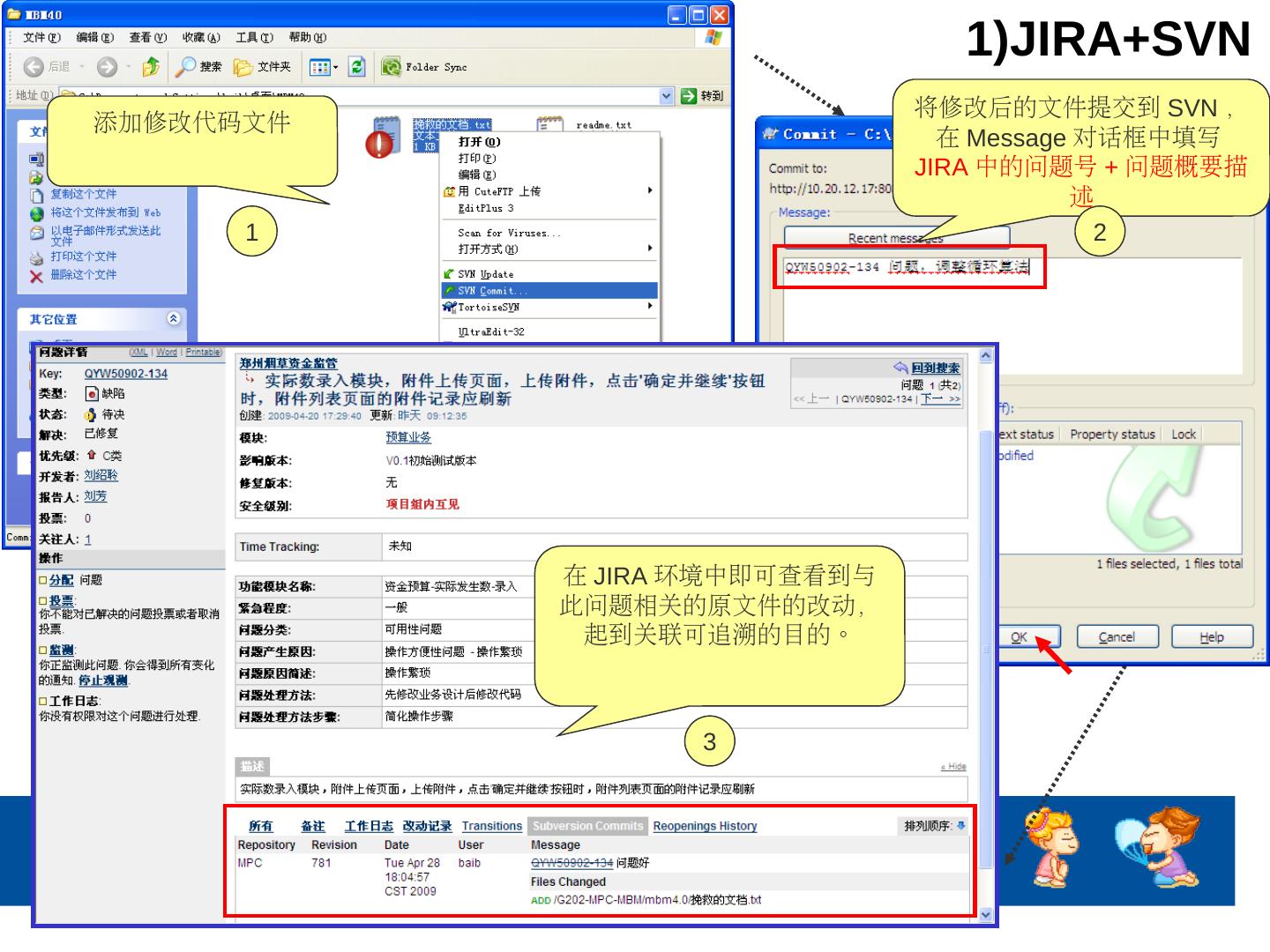Image resolution: width=1270 pixels, height=952 pixels.
Task: Click Cancel in the Commit dialog
Action: coord(1117,637)
